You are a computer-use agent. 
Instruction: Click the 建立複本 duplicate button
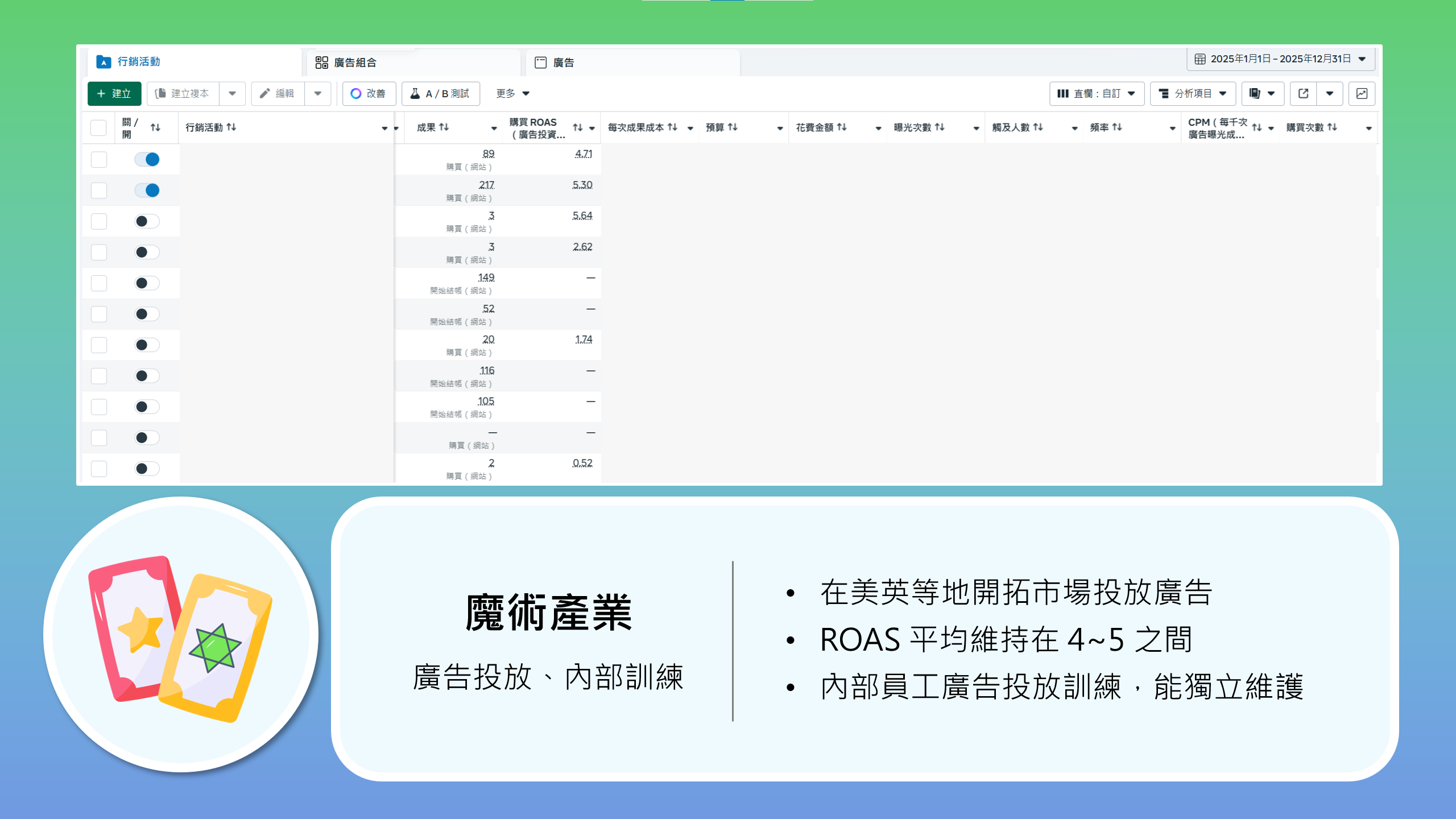pyautogui.click(x=183, y=93)
